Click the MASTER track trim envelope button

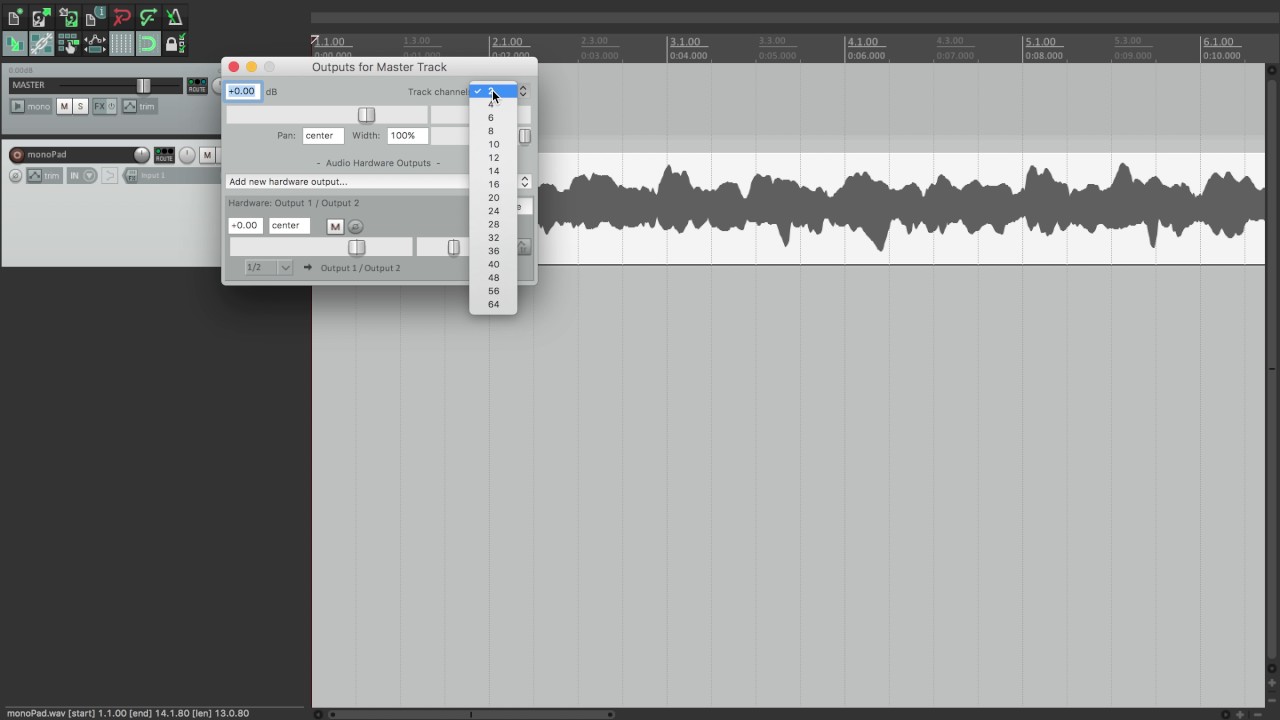pos(140,107)
